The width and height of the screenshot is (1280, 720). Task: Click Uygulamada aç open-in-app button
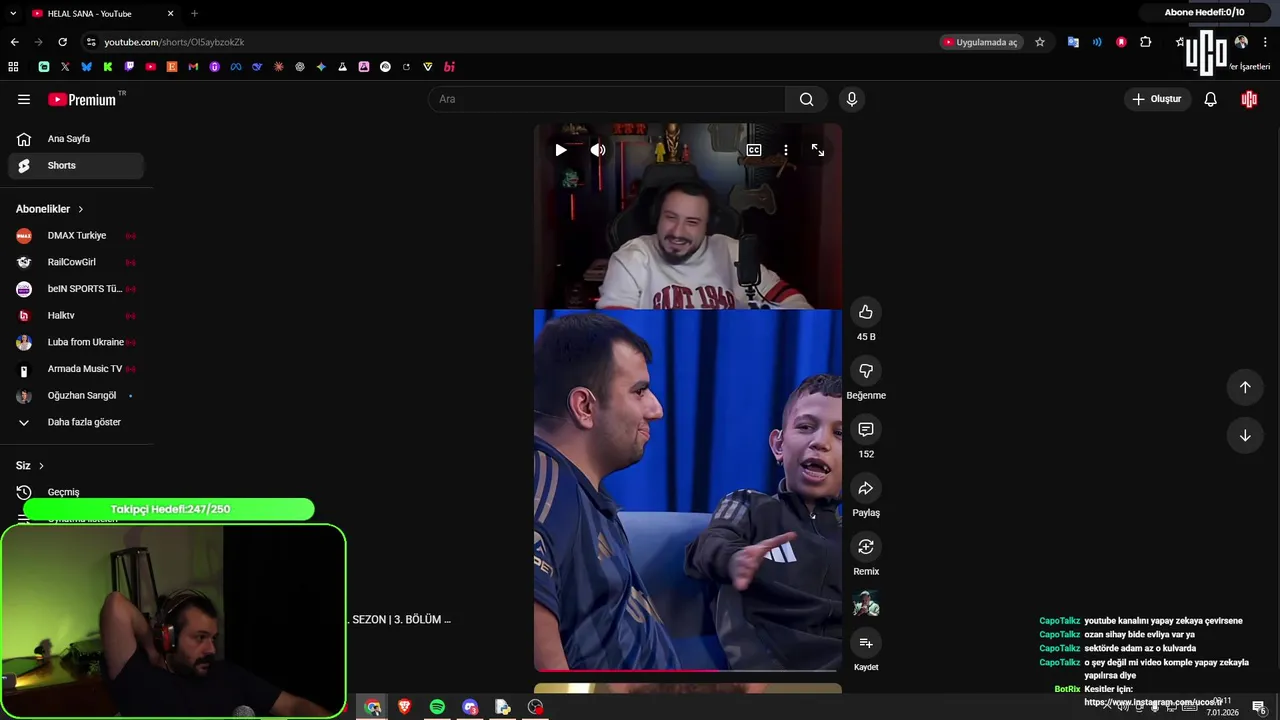tap(981, 42)
